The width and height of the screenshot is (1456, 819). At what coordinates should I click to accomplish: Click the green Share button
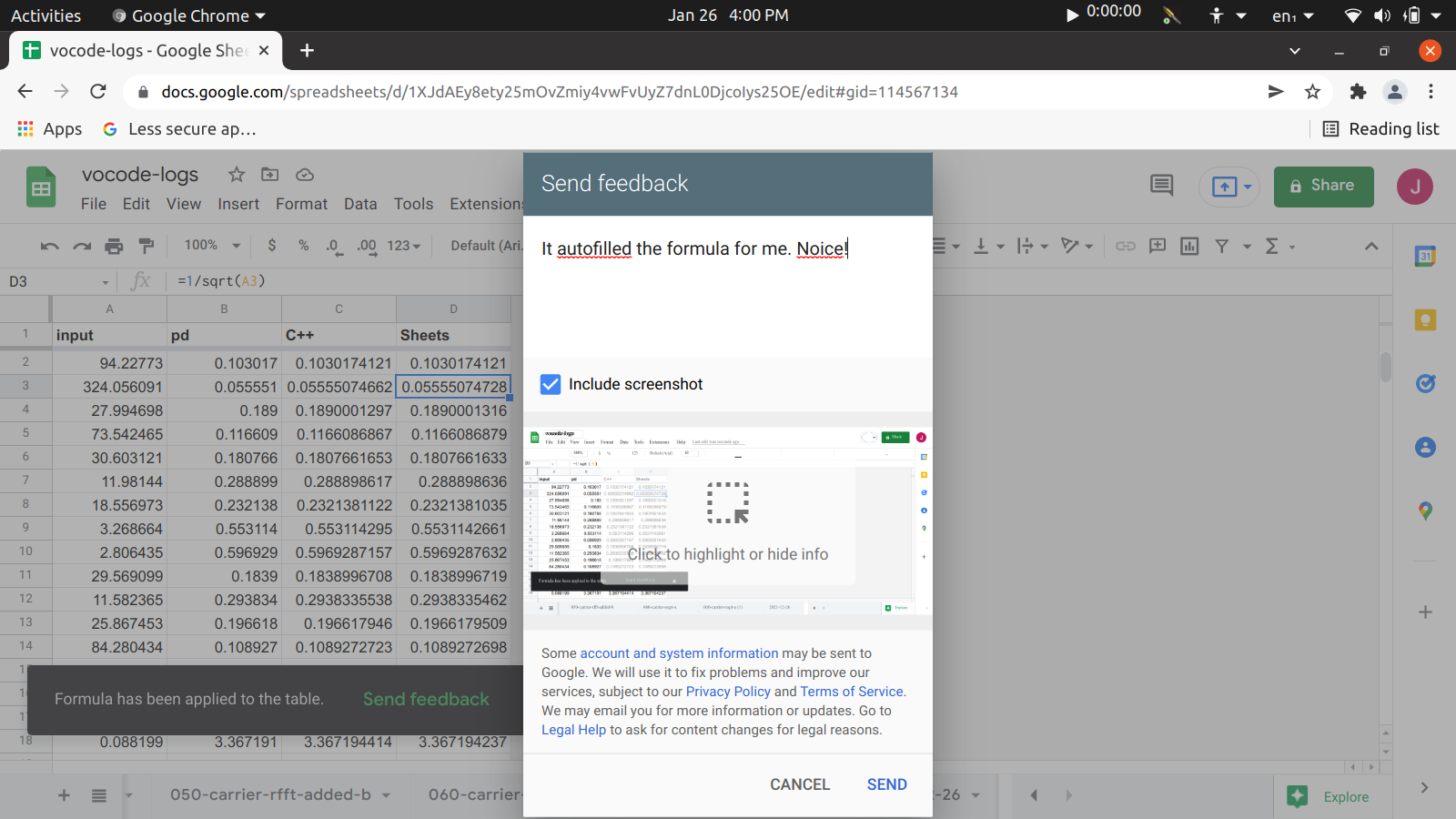click(1323, 186)
